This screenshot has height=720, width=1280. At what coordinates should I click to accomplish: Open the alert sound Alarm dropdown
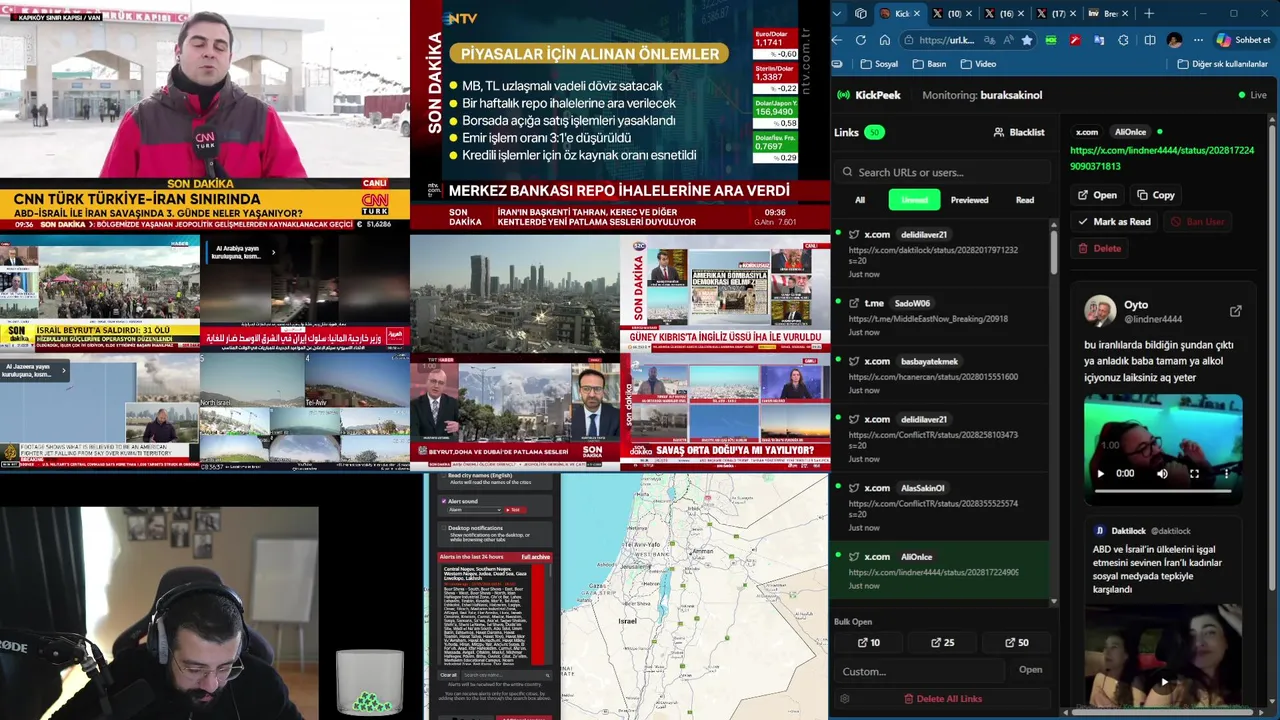tap(474, 510)
